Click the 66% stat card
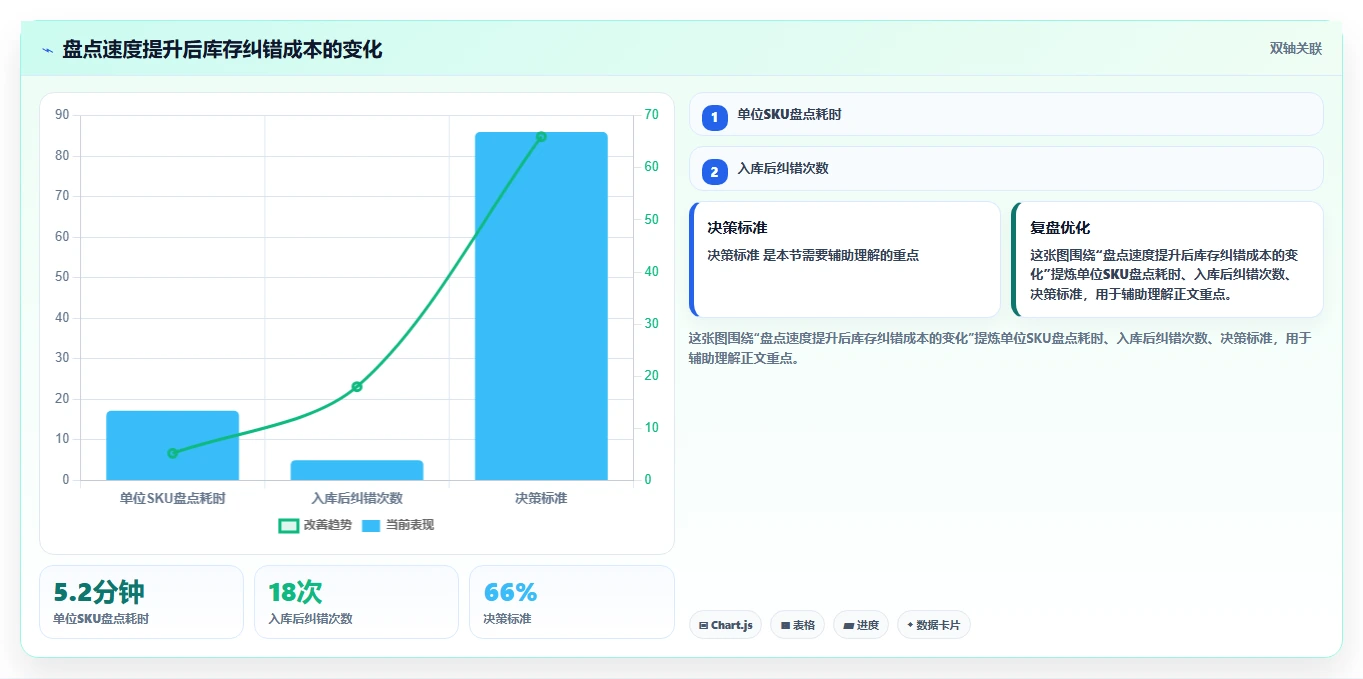The width and height of the screenshot is (1363, 679). point(572,601)
